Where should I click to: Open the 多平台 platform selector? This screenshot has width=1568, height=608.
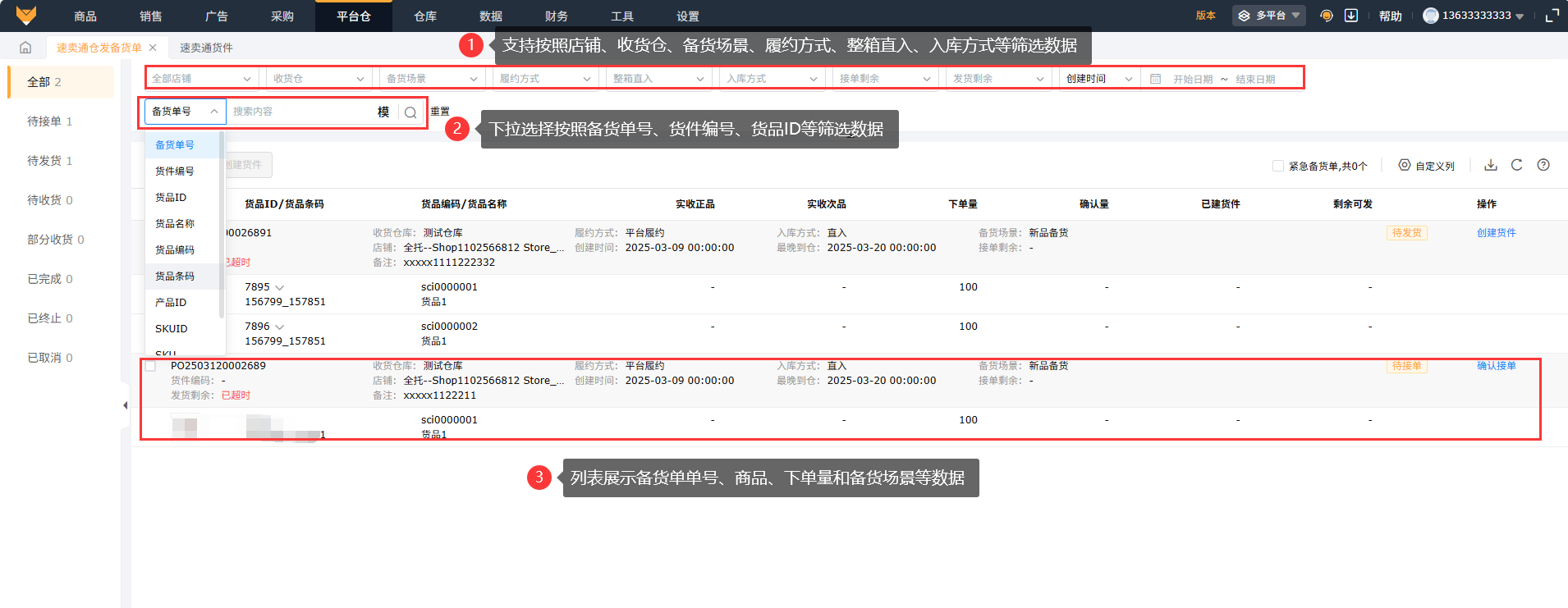1268,16
